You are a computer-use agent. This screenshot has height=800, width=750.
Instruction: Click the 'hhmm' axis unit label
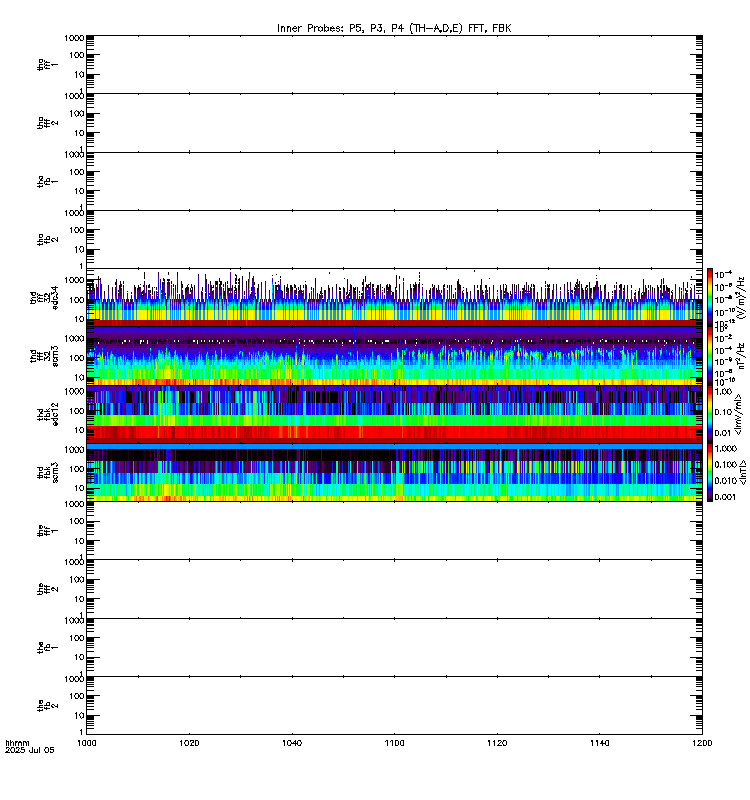[17, 743]
